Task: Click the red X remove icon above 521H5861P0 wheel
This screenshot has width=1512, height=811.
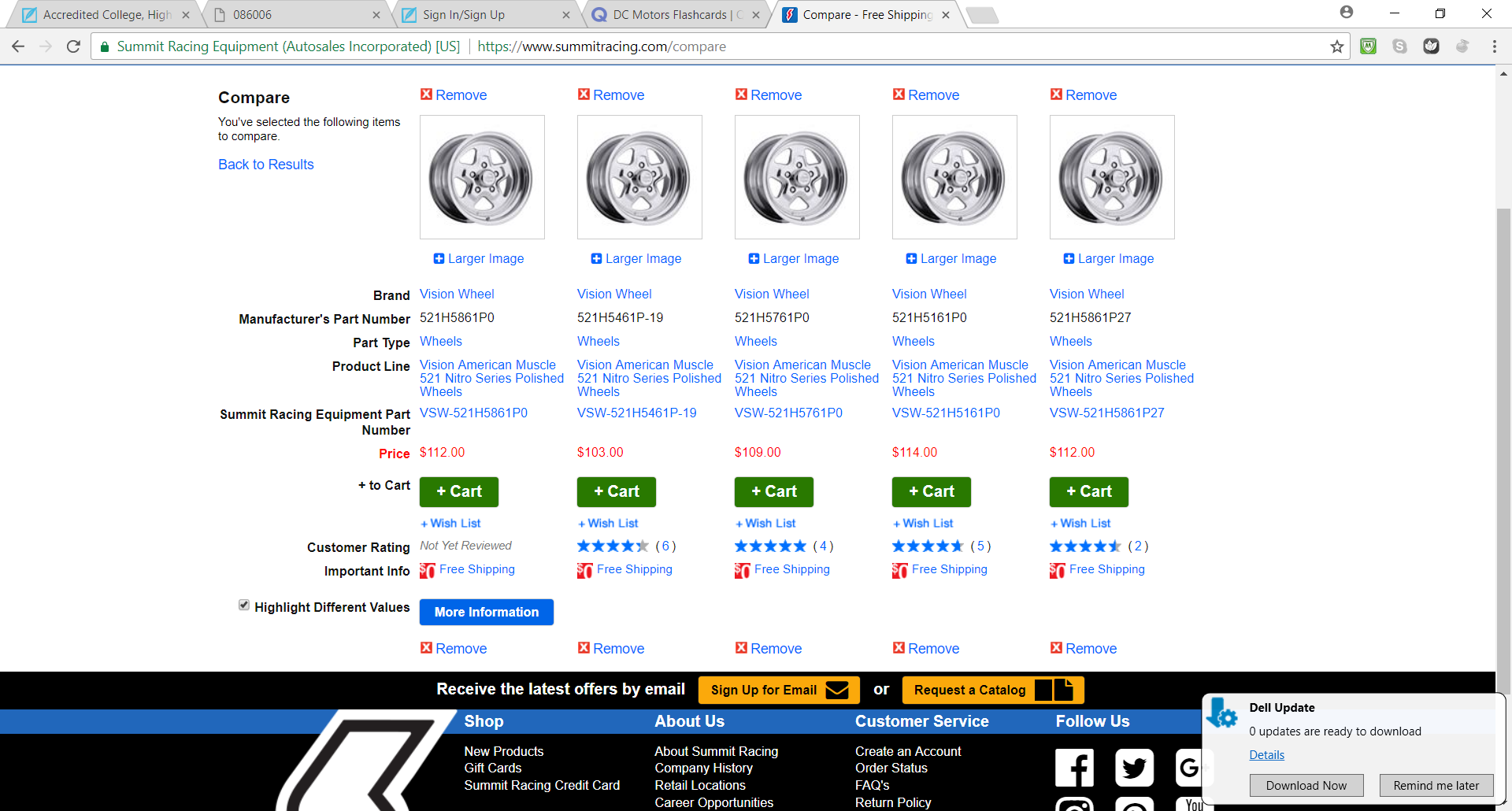Action: pyautogui.click(x=426, y=94)
